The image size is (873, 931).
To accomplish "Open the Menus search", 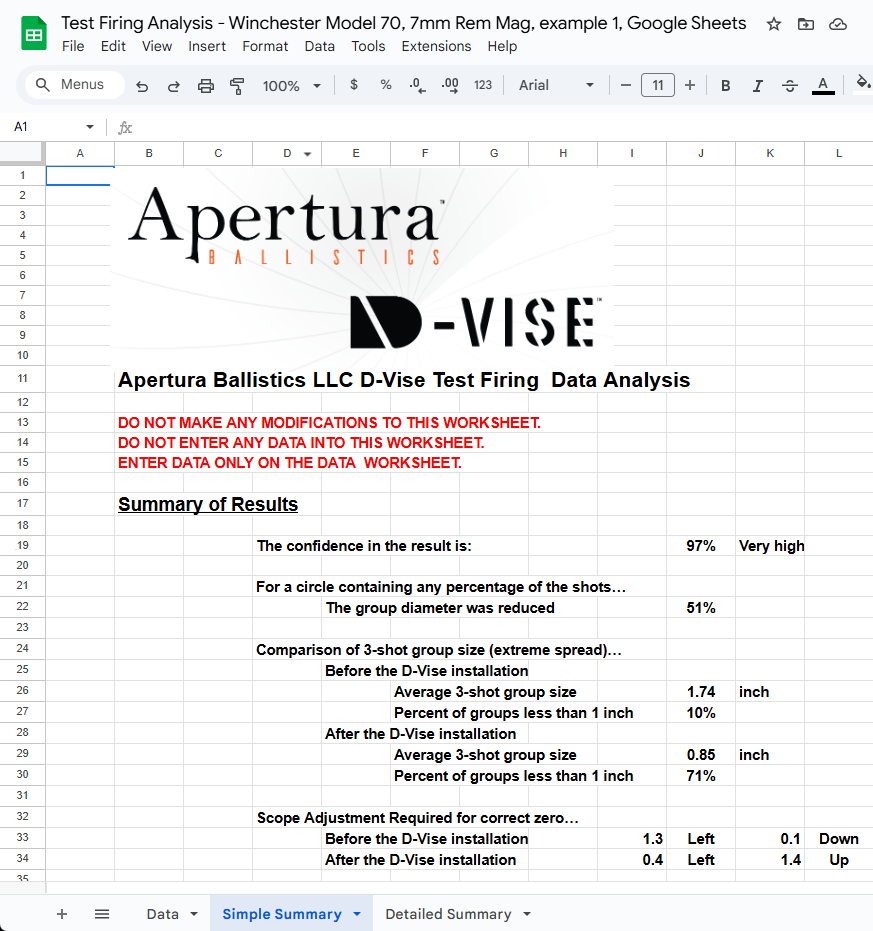I will [x=72, y=85].
